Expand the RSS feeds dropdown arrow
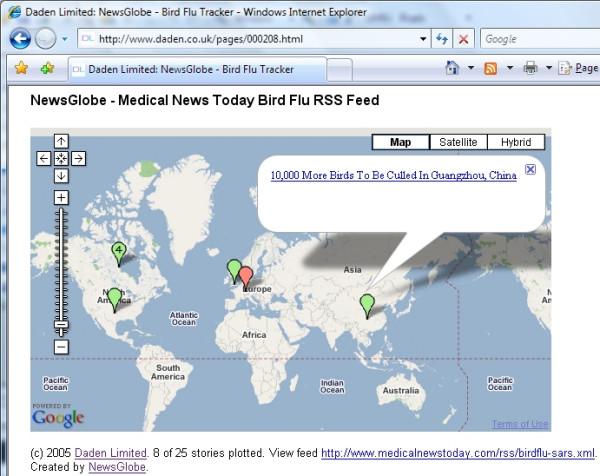 [510, 68]
